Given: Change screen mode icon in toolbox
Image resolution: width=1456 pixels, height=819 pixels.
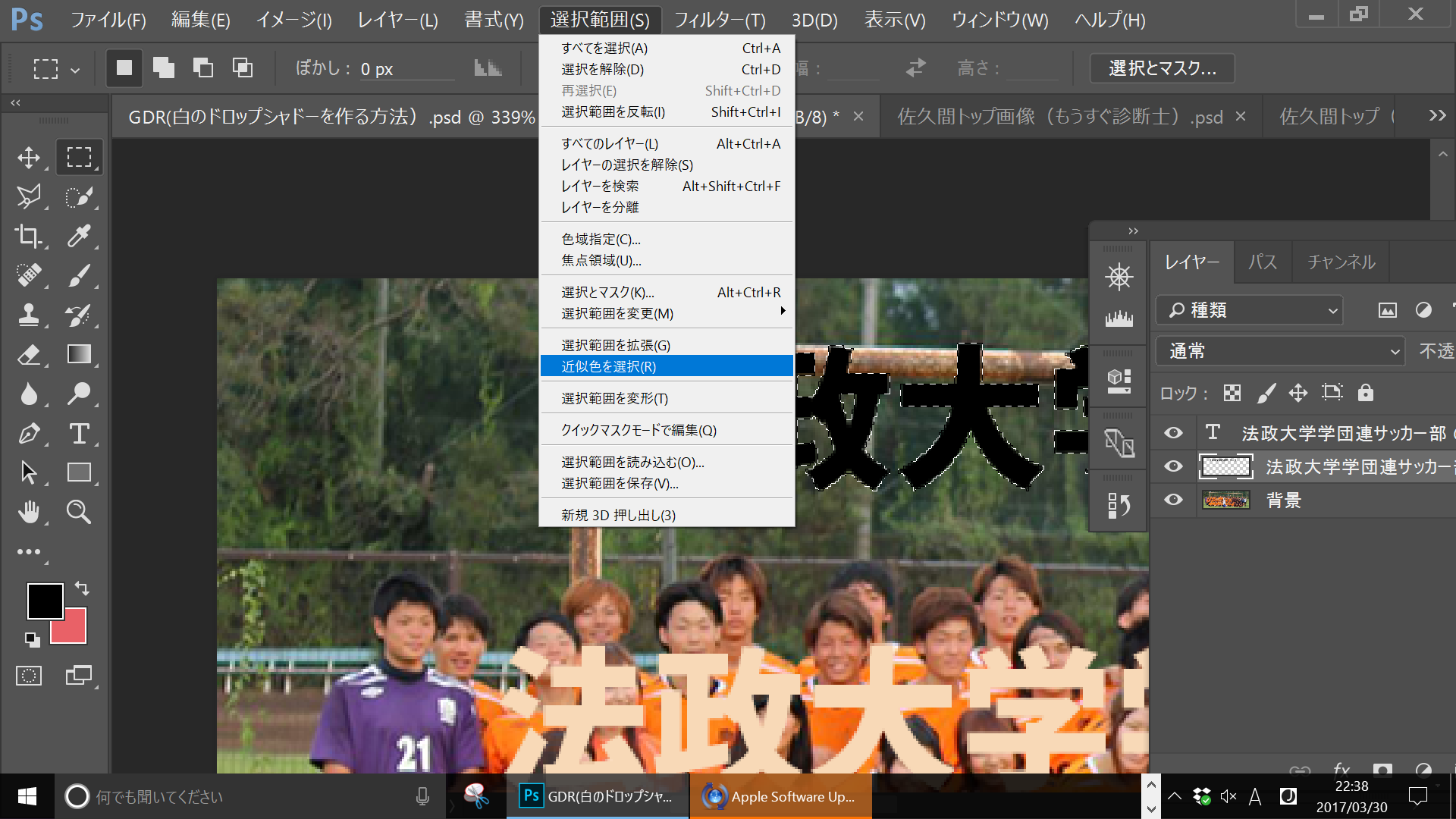Looking at the screenshot, I should coord(79,676).
